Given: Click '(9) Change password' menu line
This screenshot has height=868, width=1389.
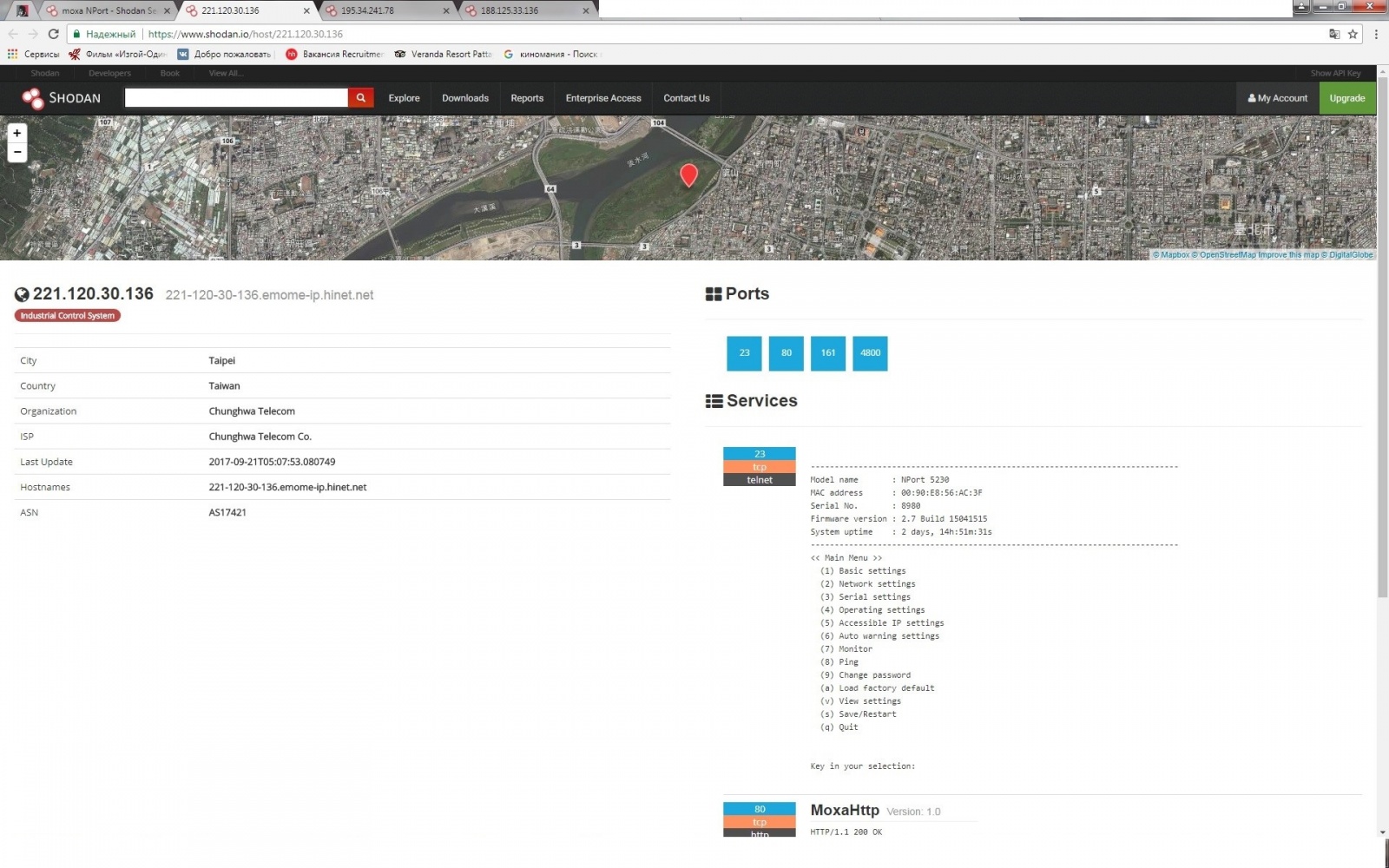Looking at the screenshot, I should tap(866, 674).
